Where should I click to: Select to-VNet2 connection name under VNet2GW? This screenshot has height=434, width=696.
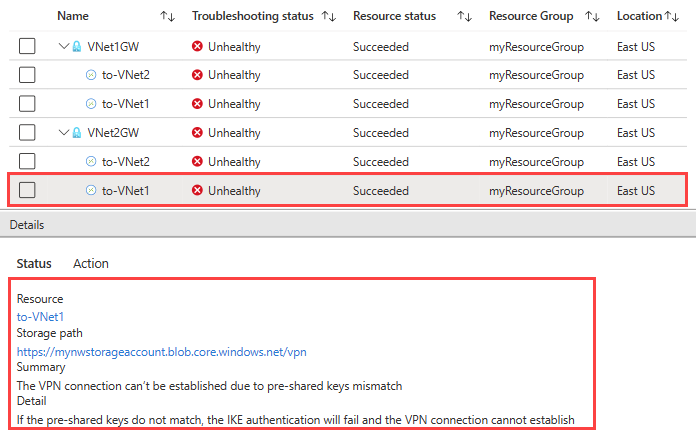point(126,162)
